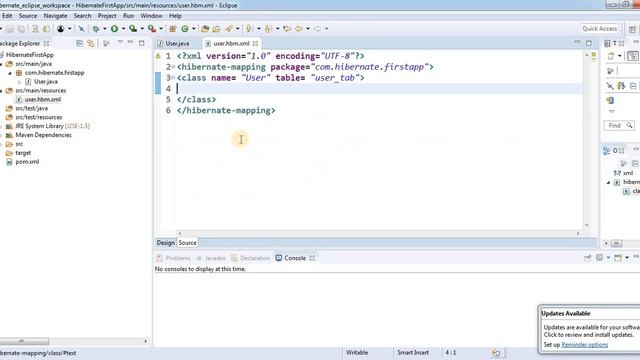
Task: Click the External Tools run icon
Action: click(x=151, y=29)
